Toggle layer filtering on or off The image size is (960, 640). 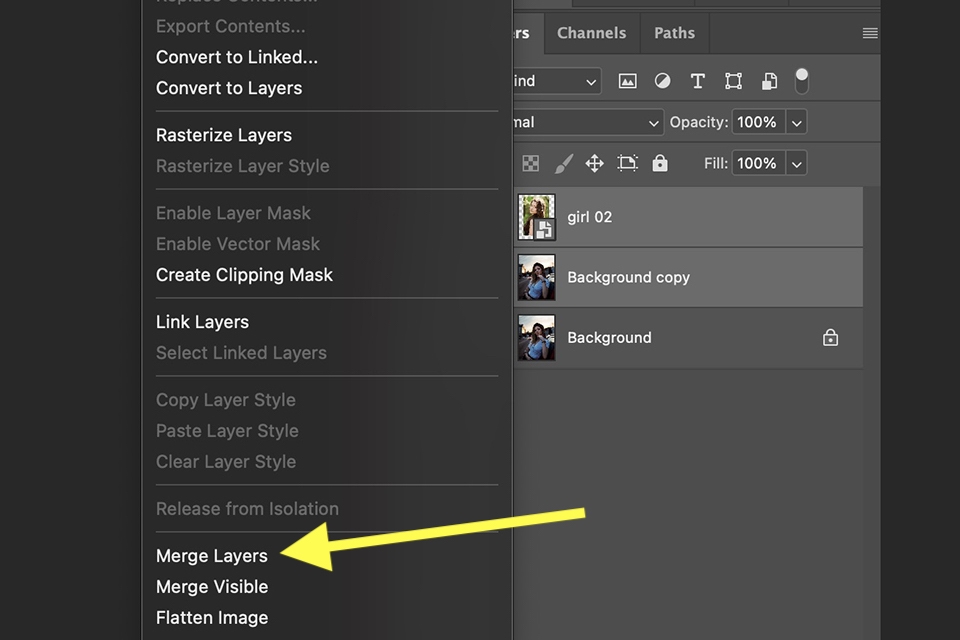click(x=801, y=80)
